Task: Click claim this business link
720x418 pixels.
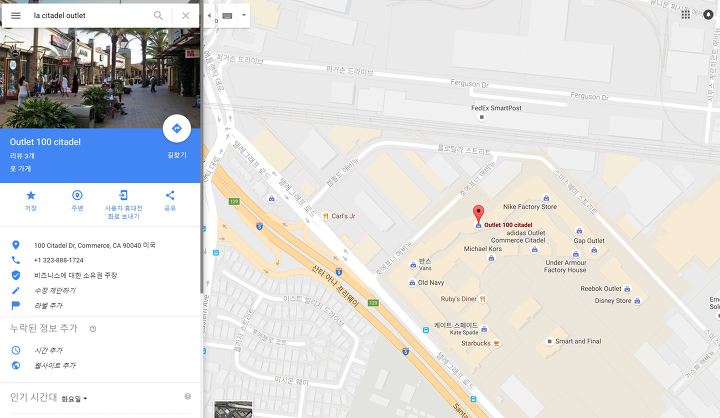Action: 76,275
